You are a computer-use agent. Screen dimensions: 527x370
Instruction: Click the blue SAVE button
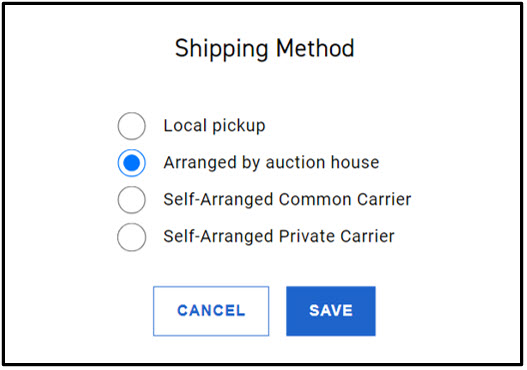[x=331, y=311]
